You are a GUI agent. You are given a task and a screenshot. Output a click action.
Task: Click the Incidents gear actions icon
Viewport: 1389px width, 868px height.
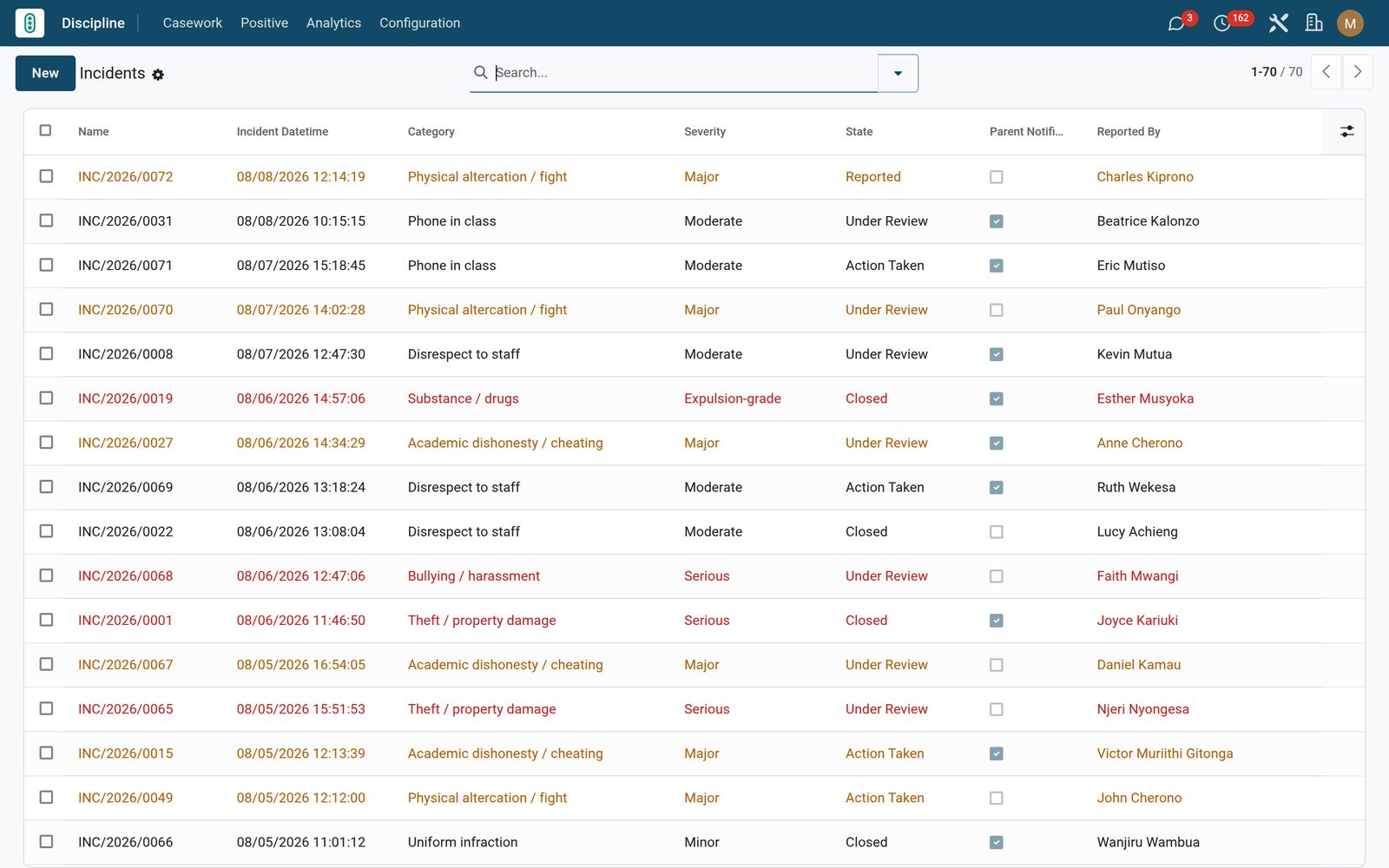tap(158, 75)
